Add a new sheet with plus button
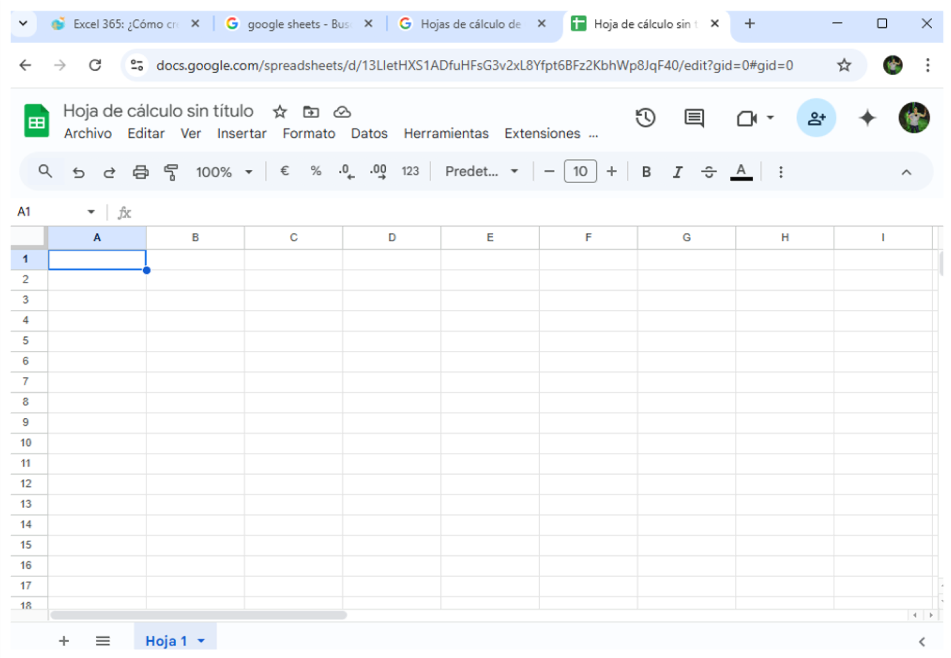This screenshot has width=951, height=658. tap(64, 641)
